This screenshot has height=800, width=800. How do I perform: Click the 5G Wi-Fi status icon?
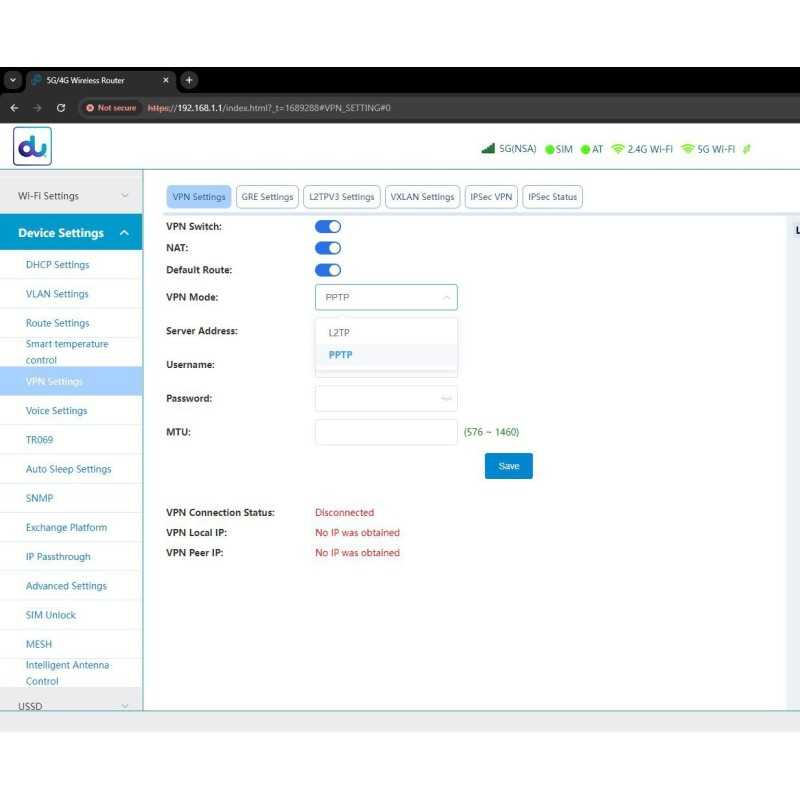click(688, 149)
